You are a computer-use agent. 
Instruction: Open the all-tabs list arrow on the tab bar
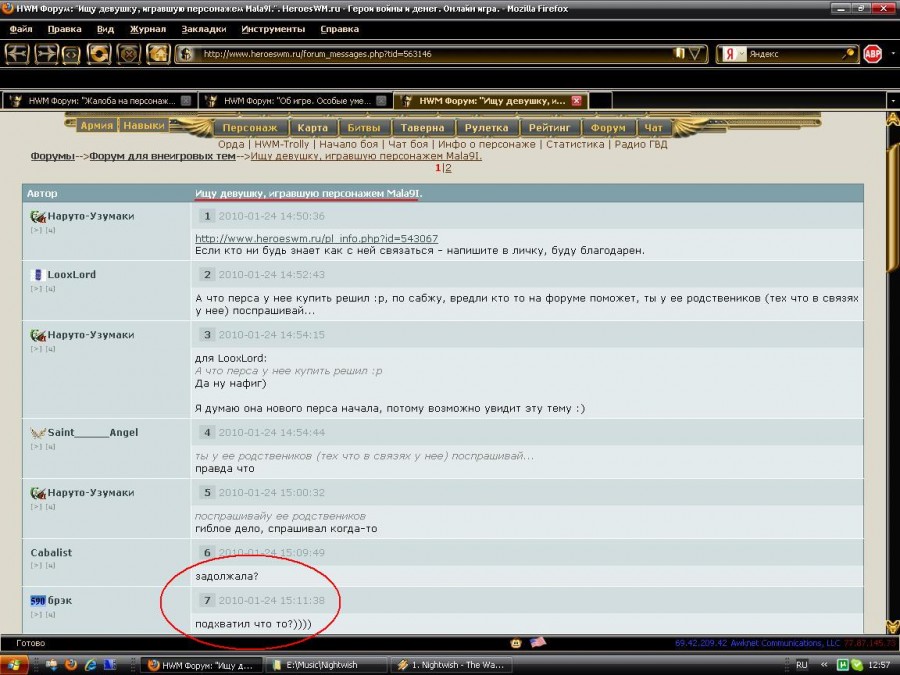point(892,101)
